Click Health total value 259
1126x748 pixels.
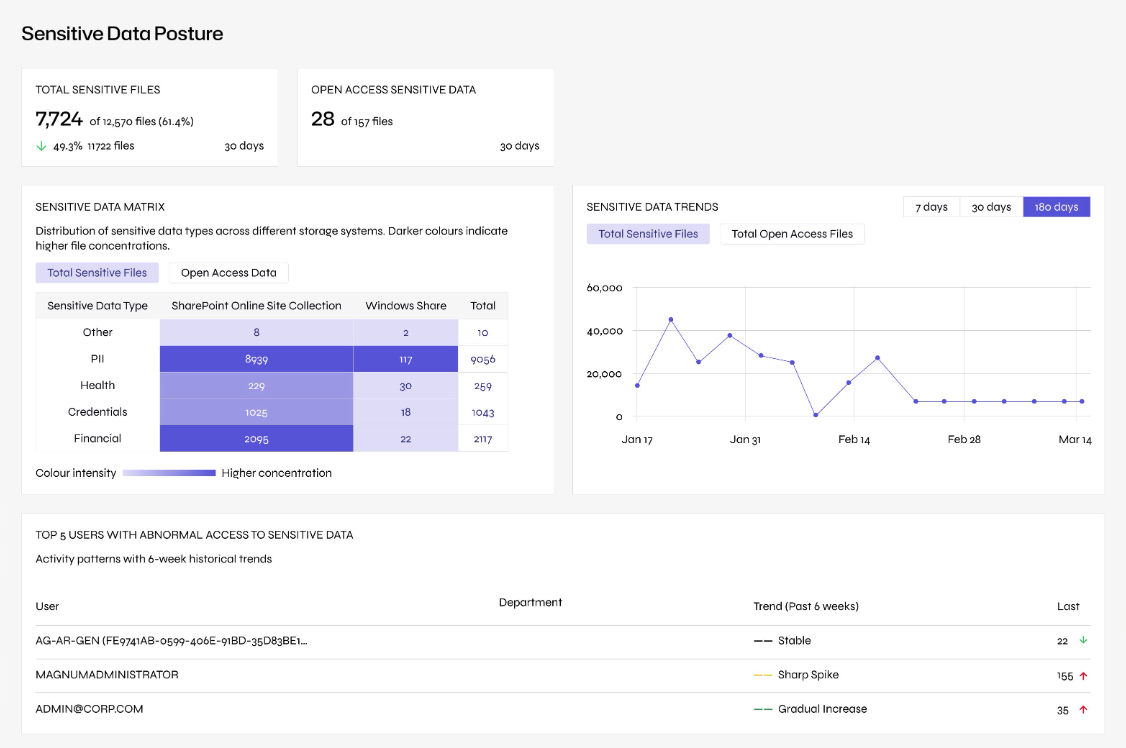(483, 385)
